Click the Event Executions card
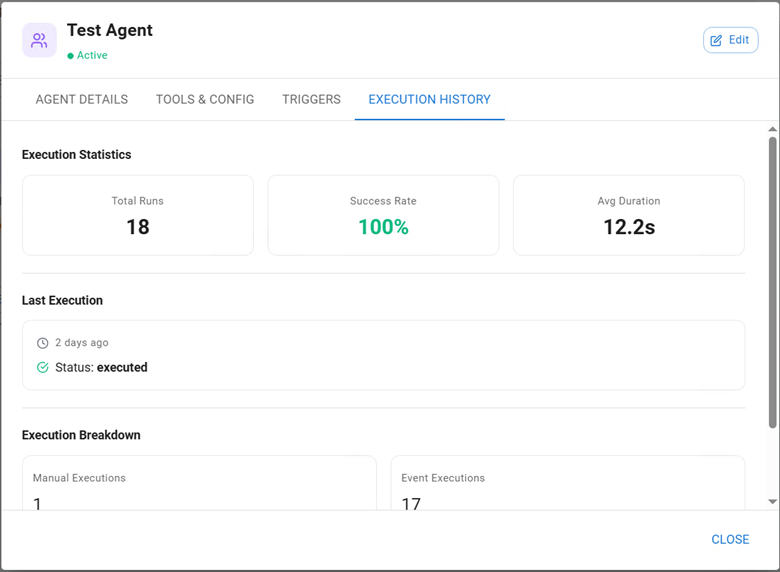This screenshot has width=780, height=572. (x=567, y=485)
